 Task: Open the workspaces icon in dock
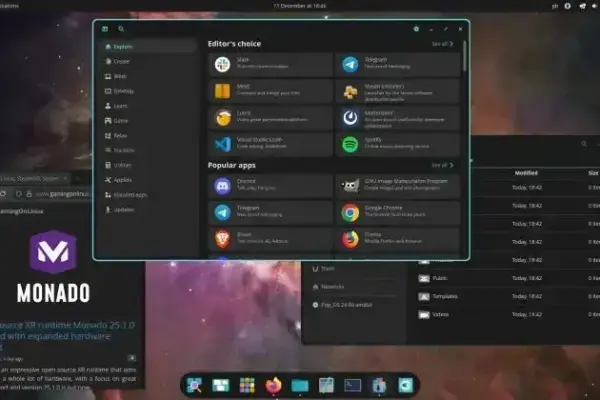pyautogui.click(x=221, y=385)
